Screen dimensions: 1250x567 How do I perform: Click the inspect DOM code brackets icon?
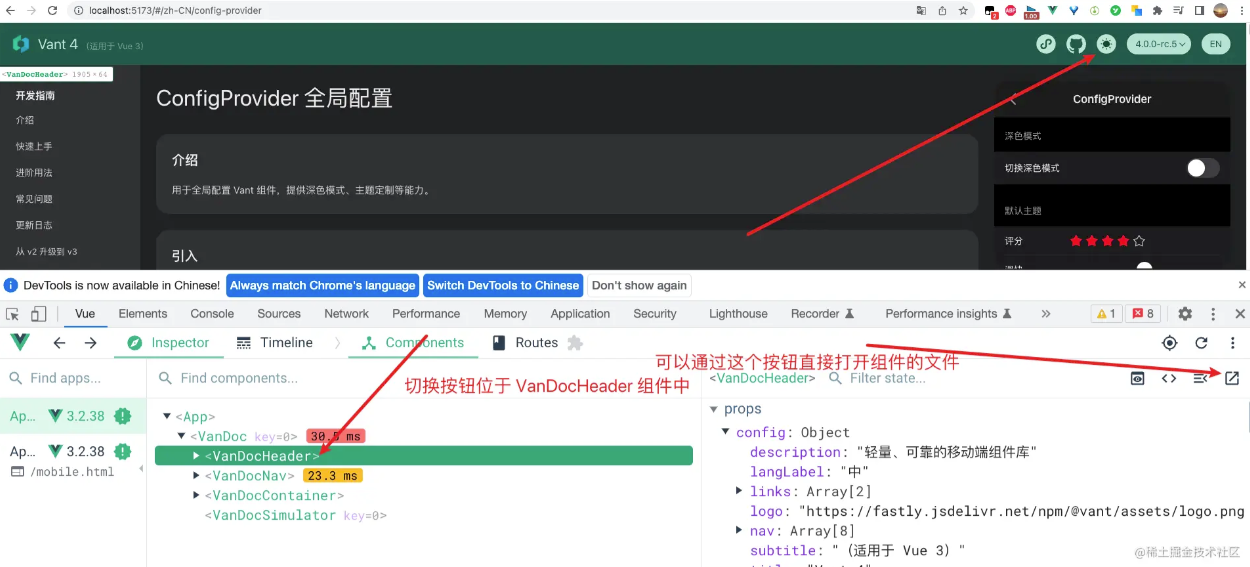coord(1168,378)
